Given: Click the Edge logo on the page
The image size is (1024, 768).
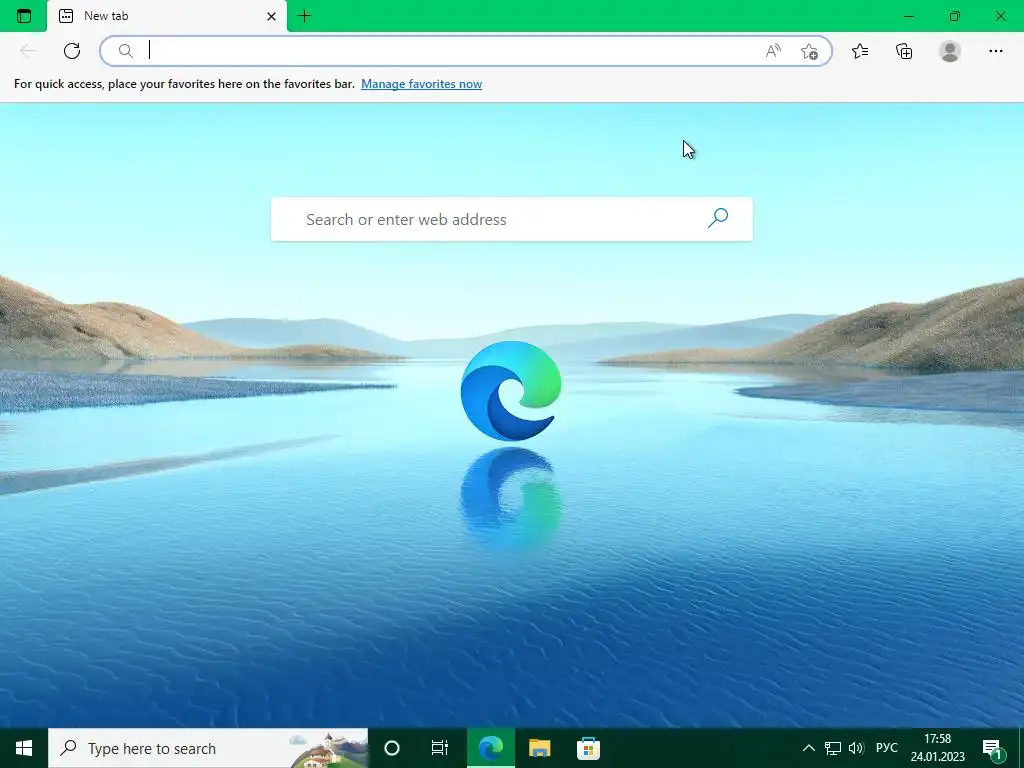Looking at the screenshot, I should (511, 391).
